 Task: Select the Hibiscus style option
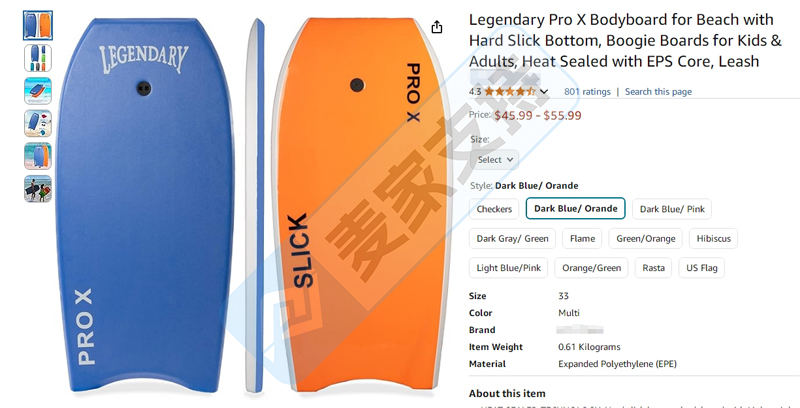tap(714, 238)
